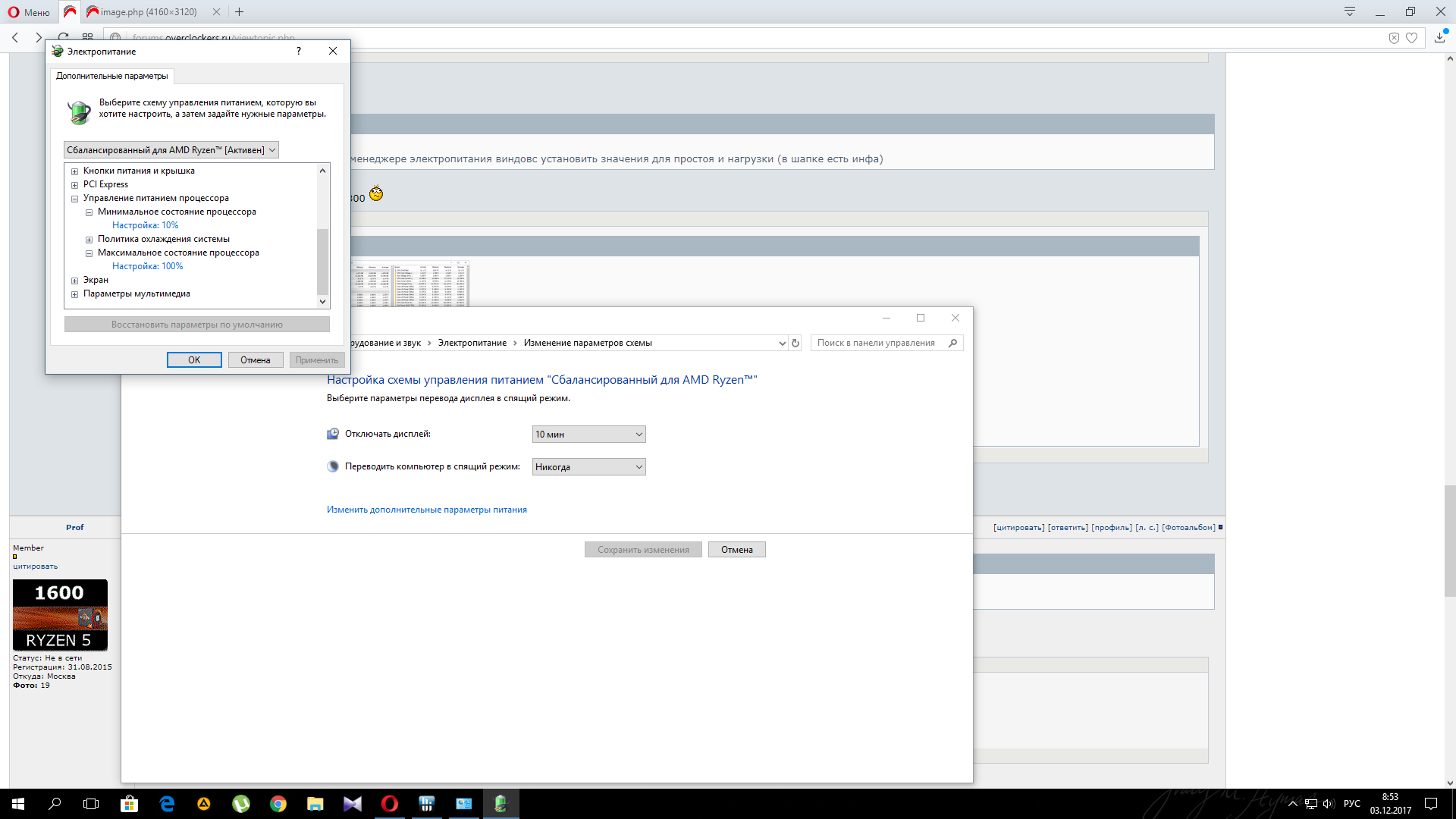Open power scheme selection dropdown
This screenshot has width=1456, height=819.
click(171, 150)
